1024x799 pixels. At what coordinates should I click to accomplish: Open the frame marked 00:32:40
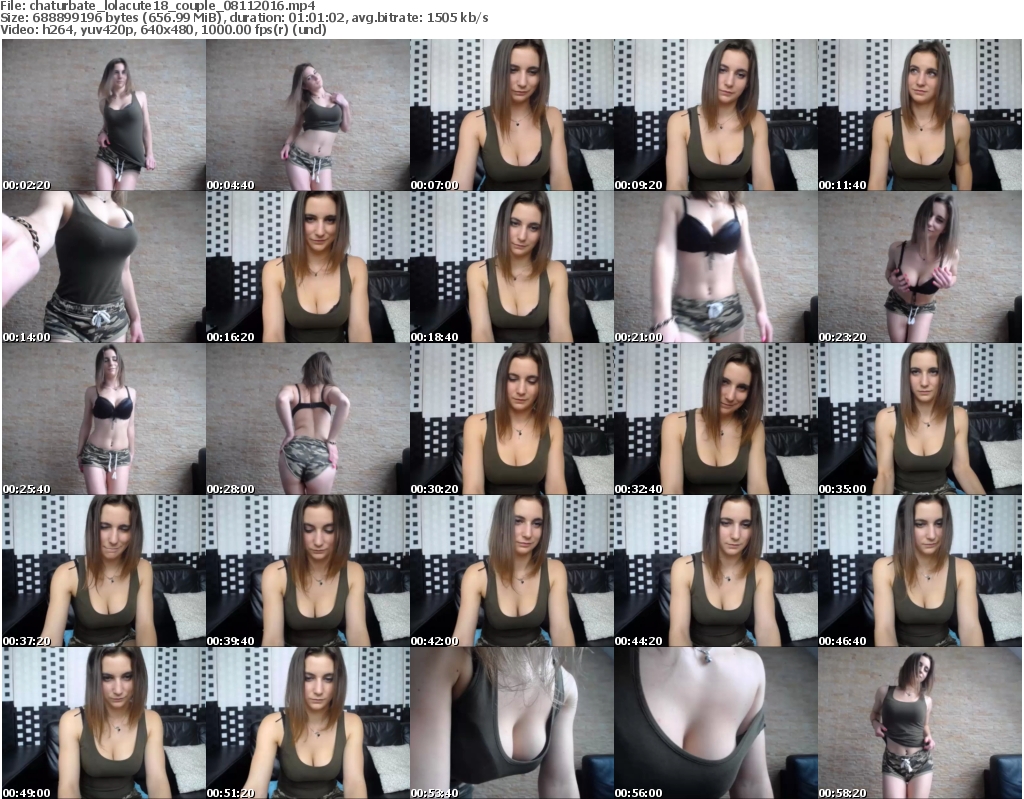pos(716,419)
